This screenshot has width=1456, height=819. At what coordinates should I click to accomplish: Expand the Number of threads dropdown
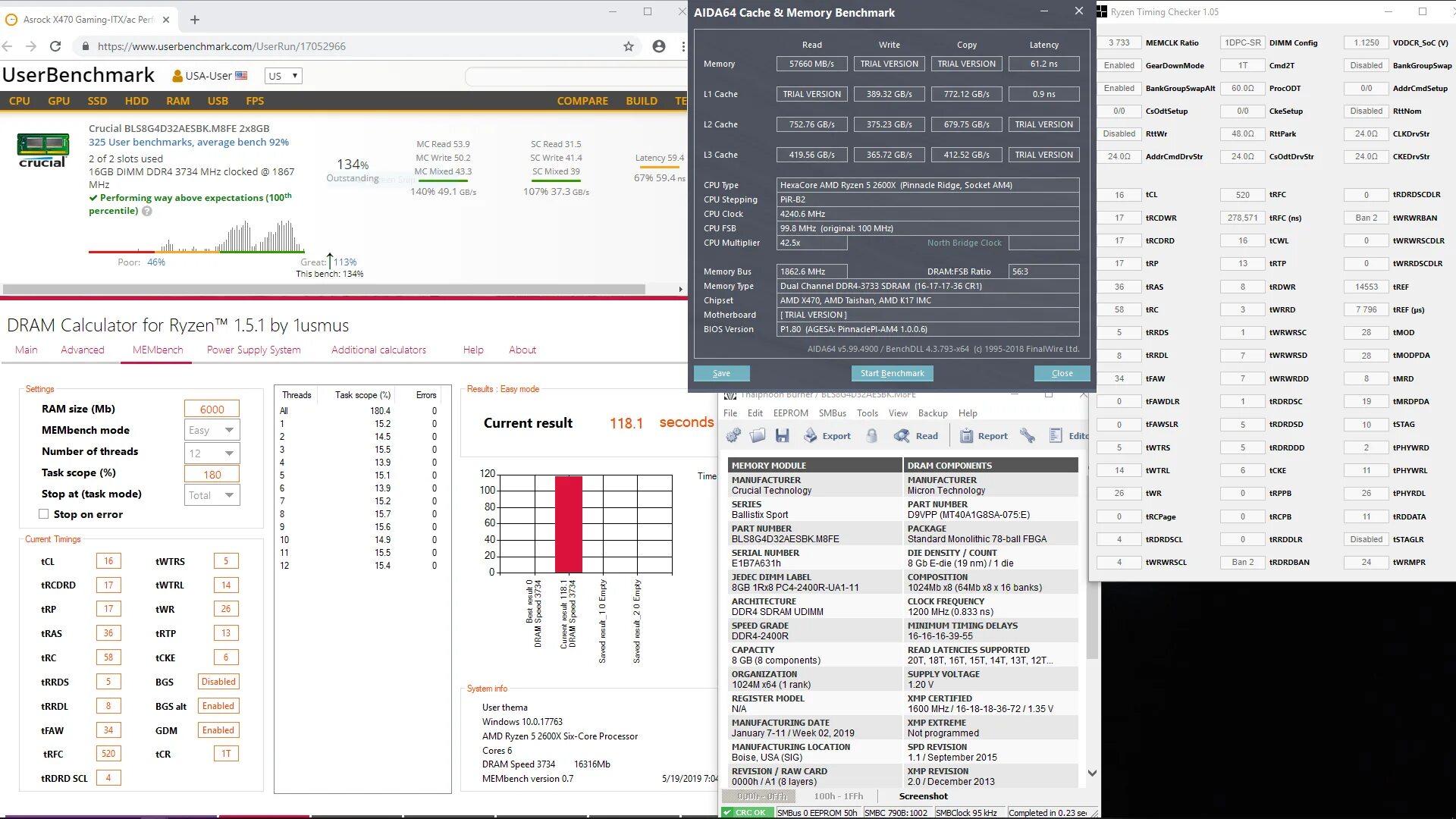[212, 453]
